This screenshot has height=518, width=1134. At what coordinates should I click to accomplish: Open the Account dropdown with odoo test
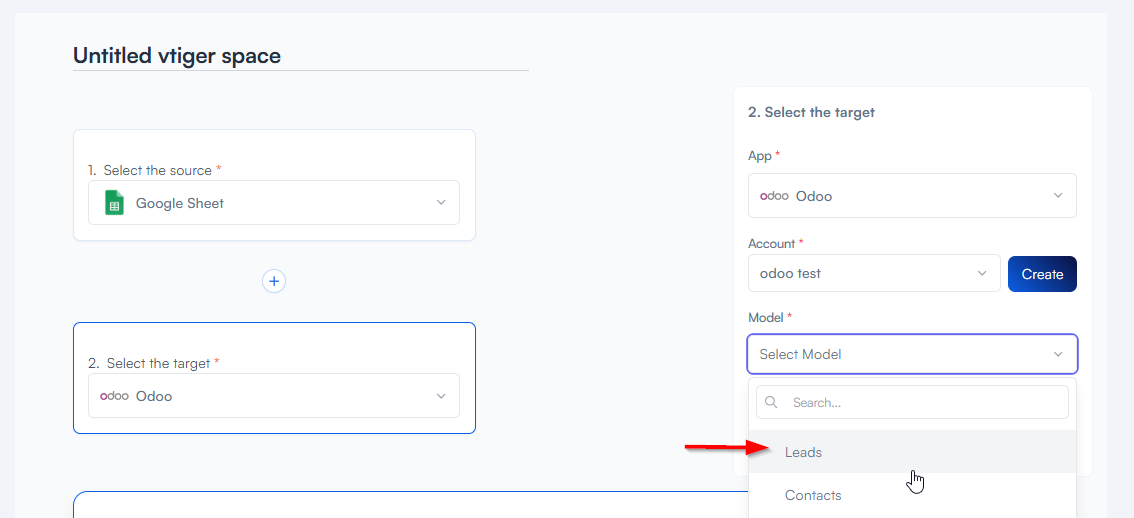coord(873,273)
